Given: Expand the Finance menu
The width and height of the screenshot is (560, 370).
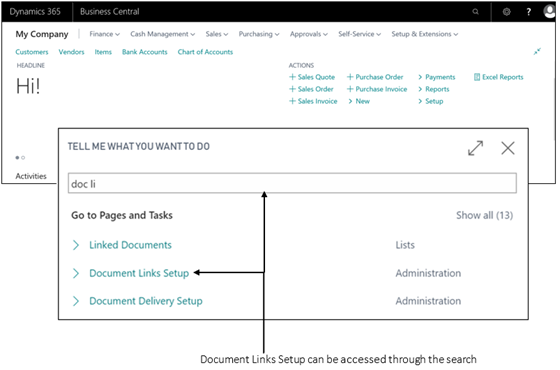Looking at the screenshot, I should (105, 34).
